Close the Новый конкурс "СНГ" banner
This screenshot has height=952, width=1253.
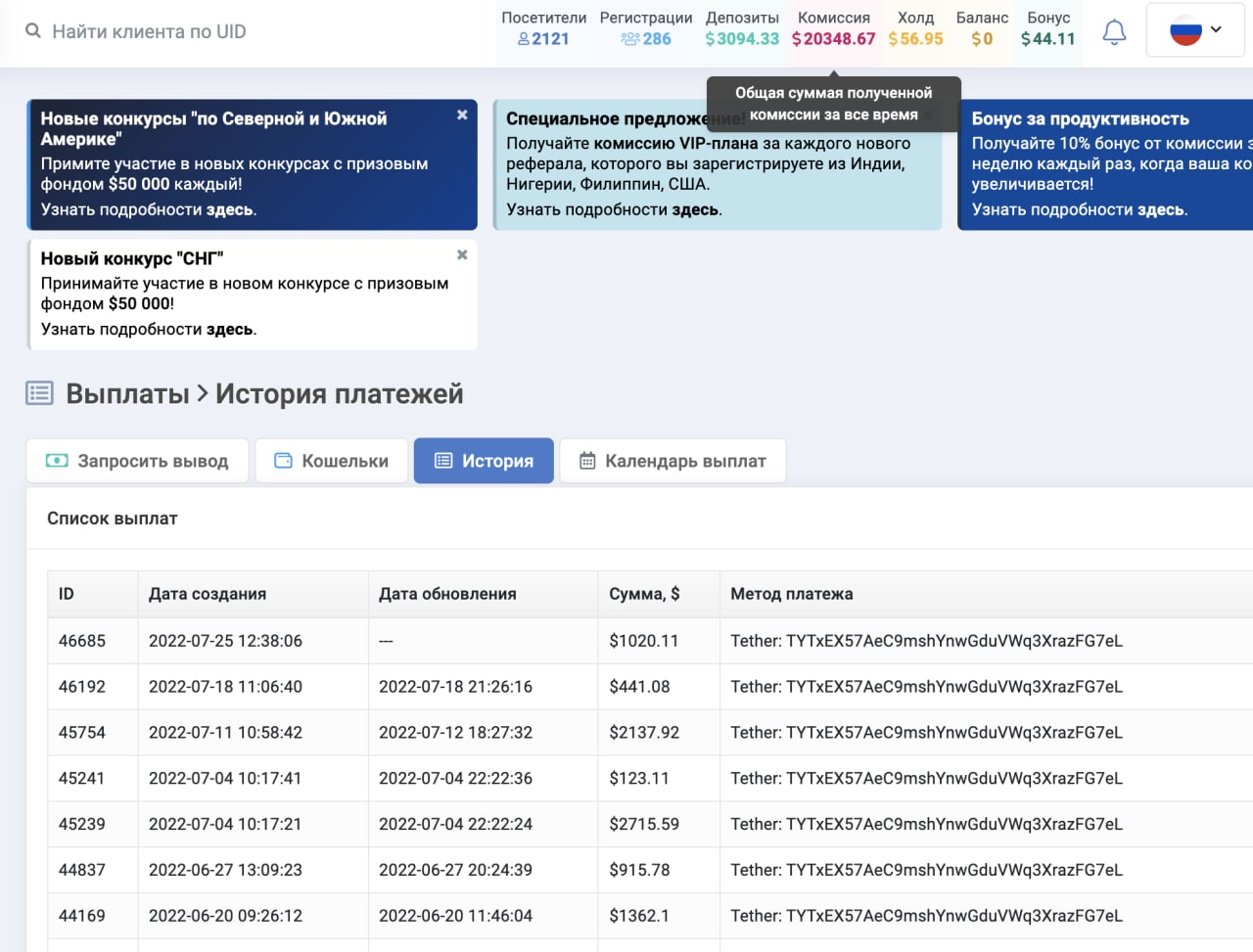click(462, 254)
